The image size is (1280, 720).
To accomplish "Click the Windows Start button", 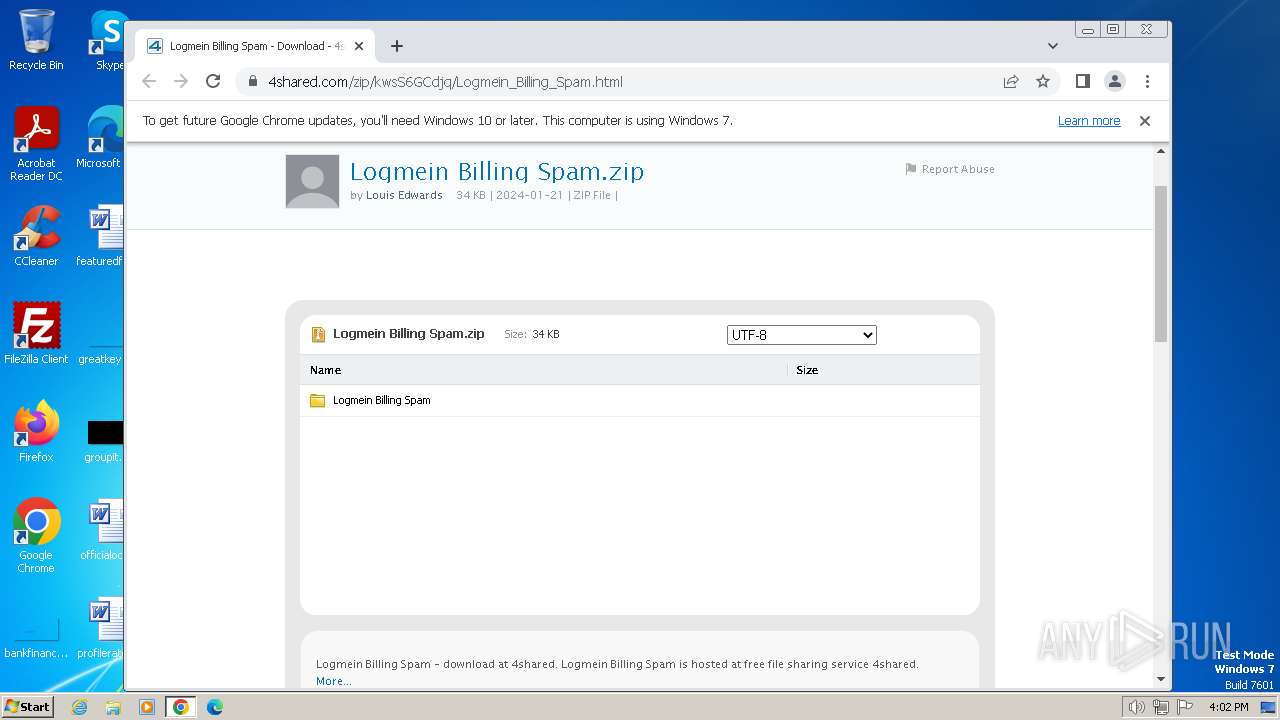I will pyautogui.click(x=27, y=706).
